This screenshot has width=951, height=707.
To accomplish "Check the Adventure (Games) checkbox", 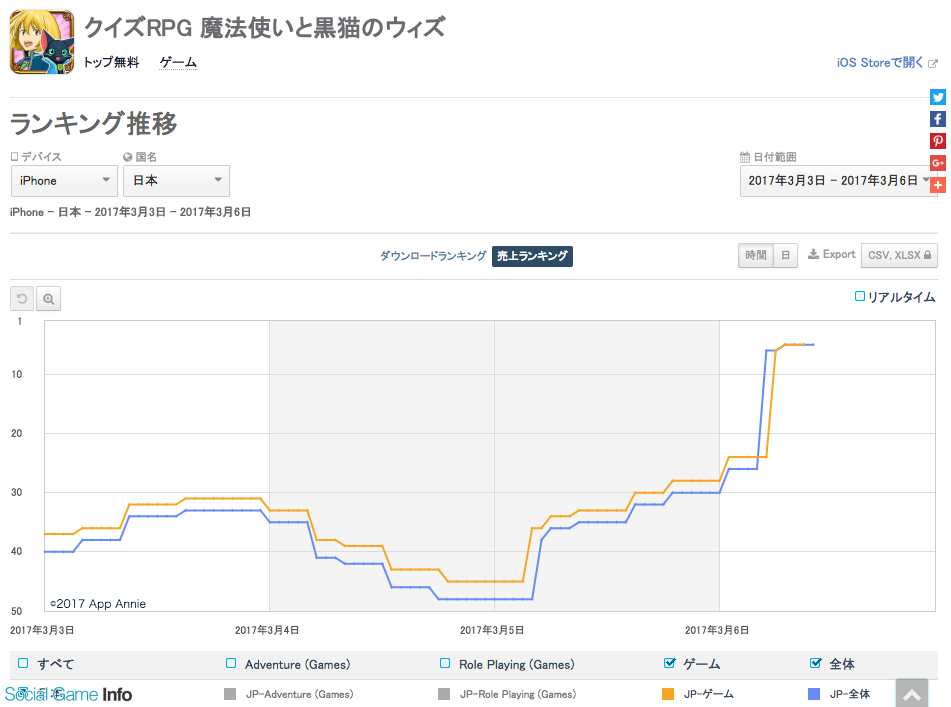I will pyautogui.click(x=231, y=663).
